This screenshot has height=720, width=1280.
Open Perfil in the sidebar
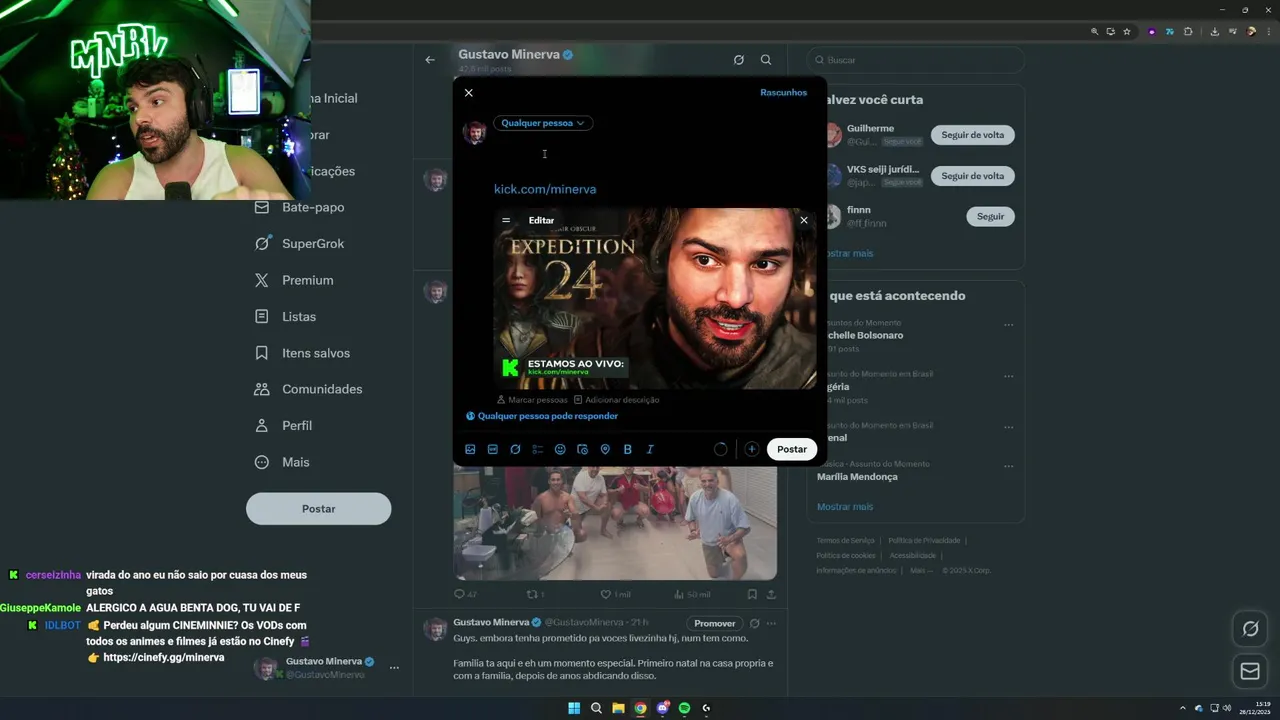[x=283, y=426]
